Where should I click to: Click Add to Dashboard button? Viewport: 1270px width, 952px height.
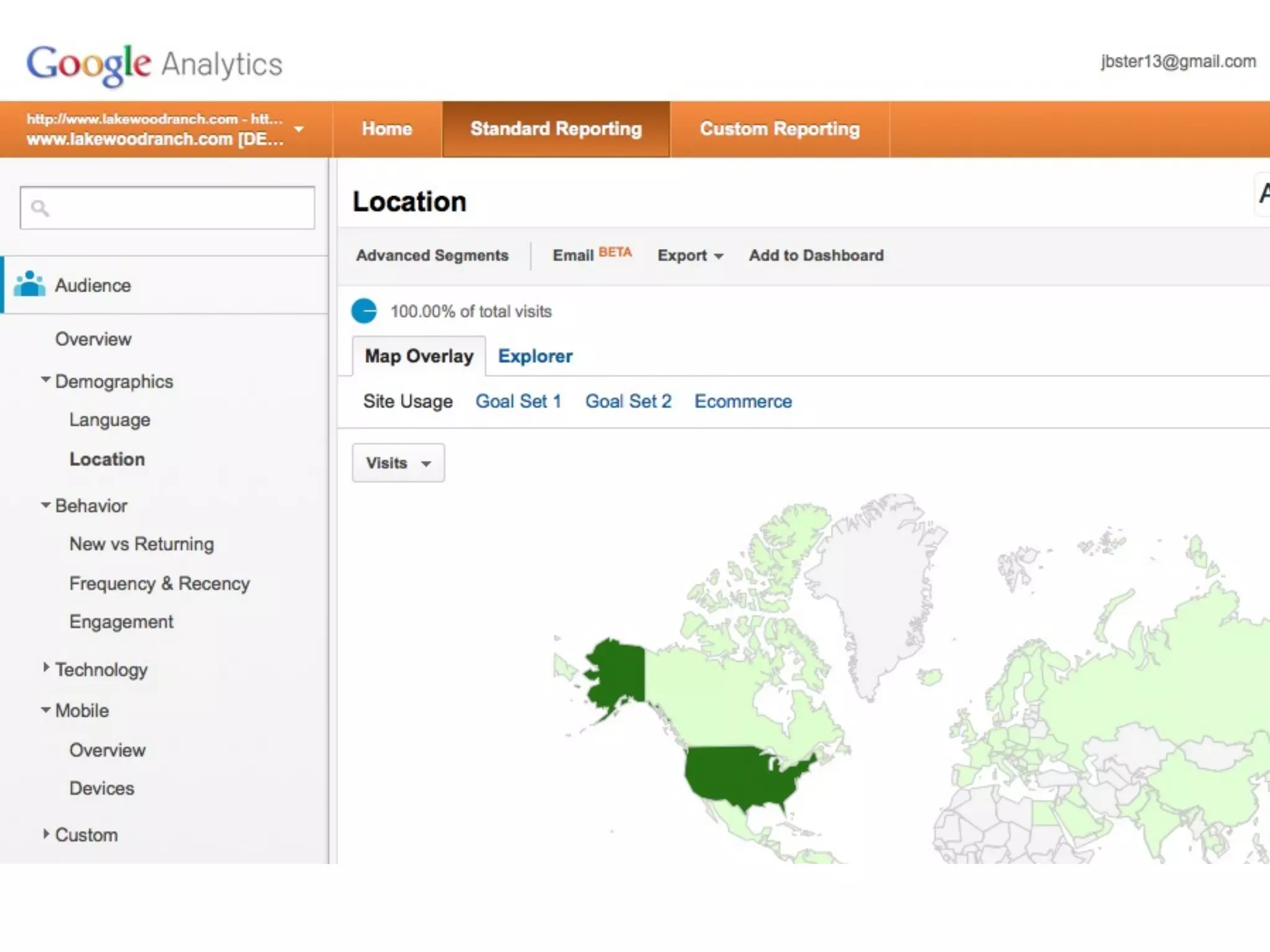tap(816, 255)
